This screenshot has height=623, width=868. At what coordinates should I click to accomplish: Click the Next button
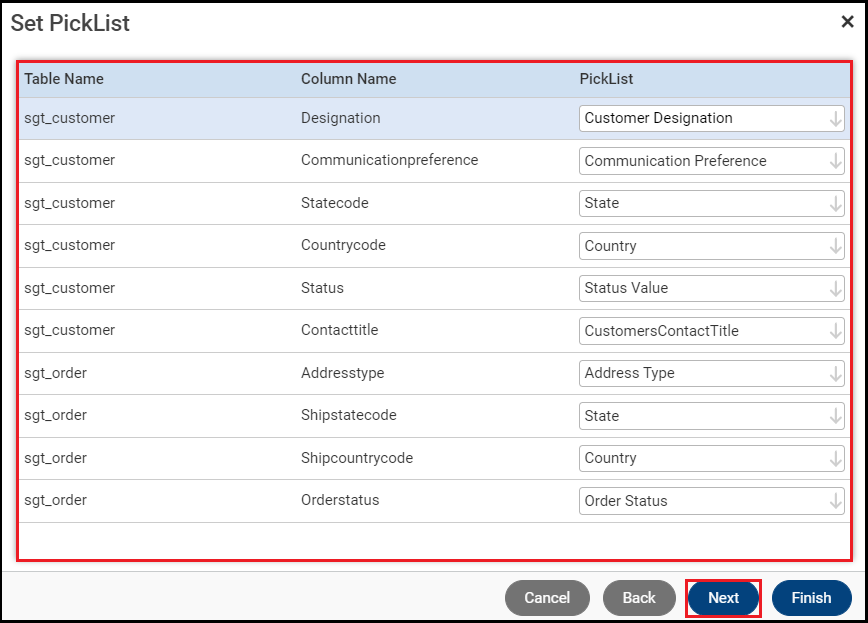(723, 598)
